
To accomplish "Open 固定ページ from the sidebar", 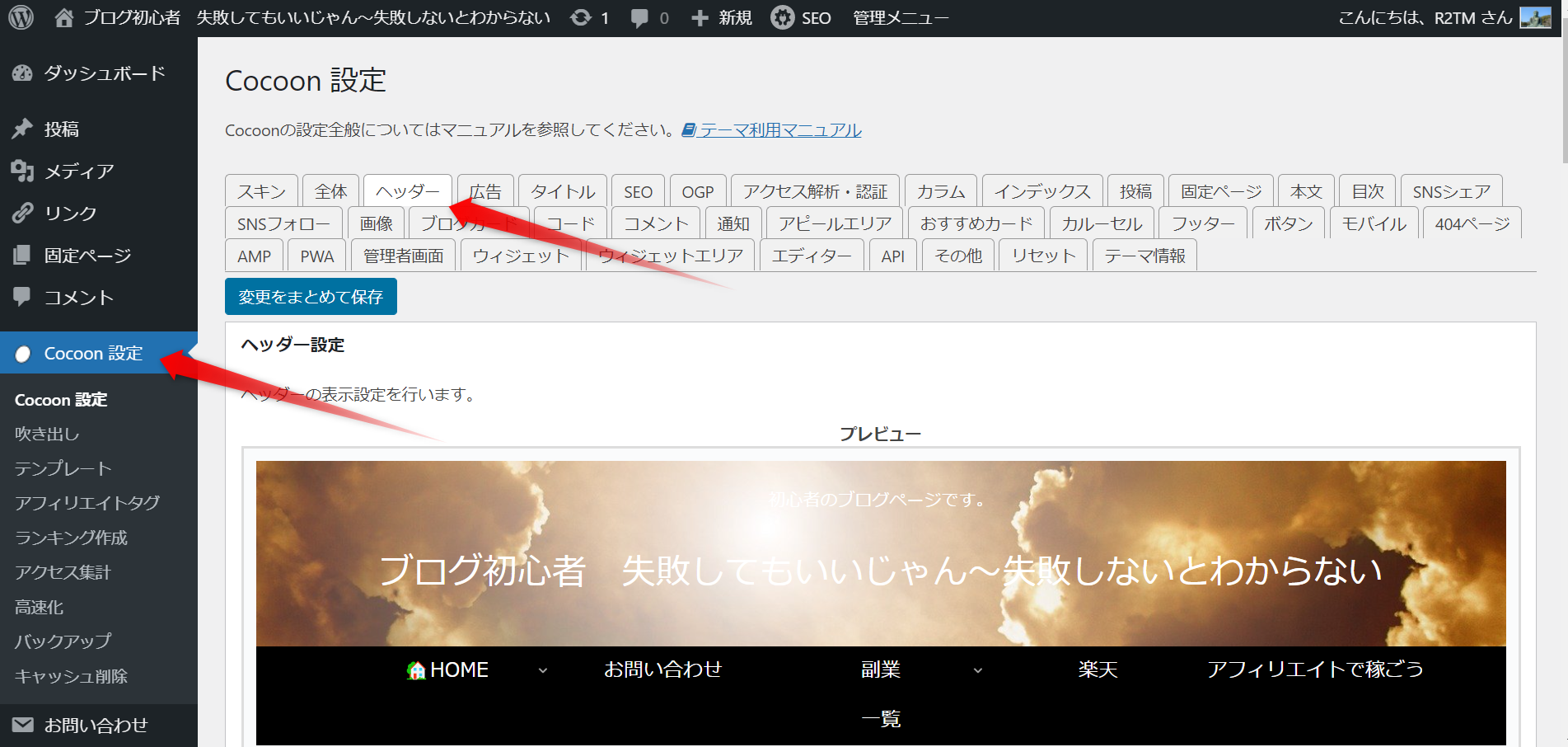I will tap(87, 256).
